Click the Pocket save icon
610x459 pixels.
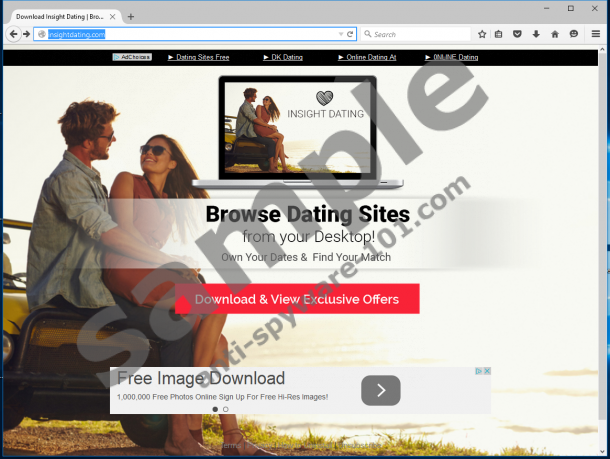pyautogui.click(x=517, y=34)
